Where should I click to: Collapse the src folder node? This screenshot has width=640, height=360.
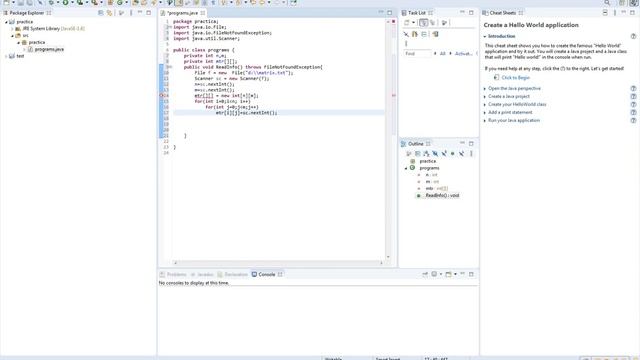pyautogui.click(x=12, y=36)
